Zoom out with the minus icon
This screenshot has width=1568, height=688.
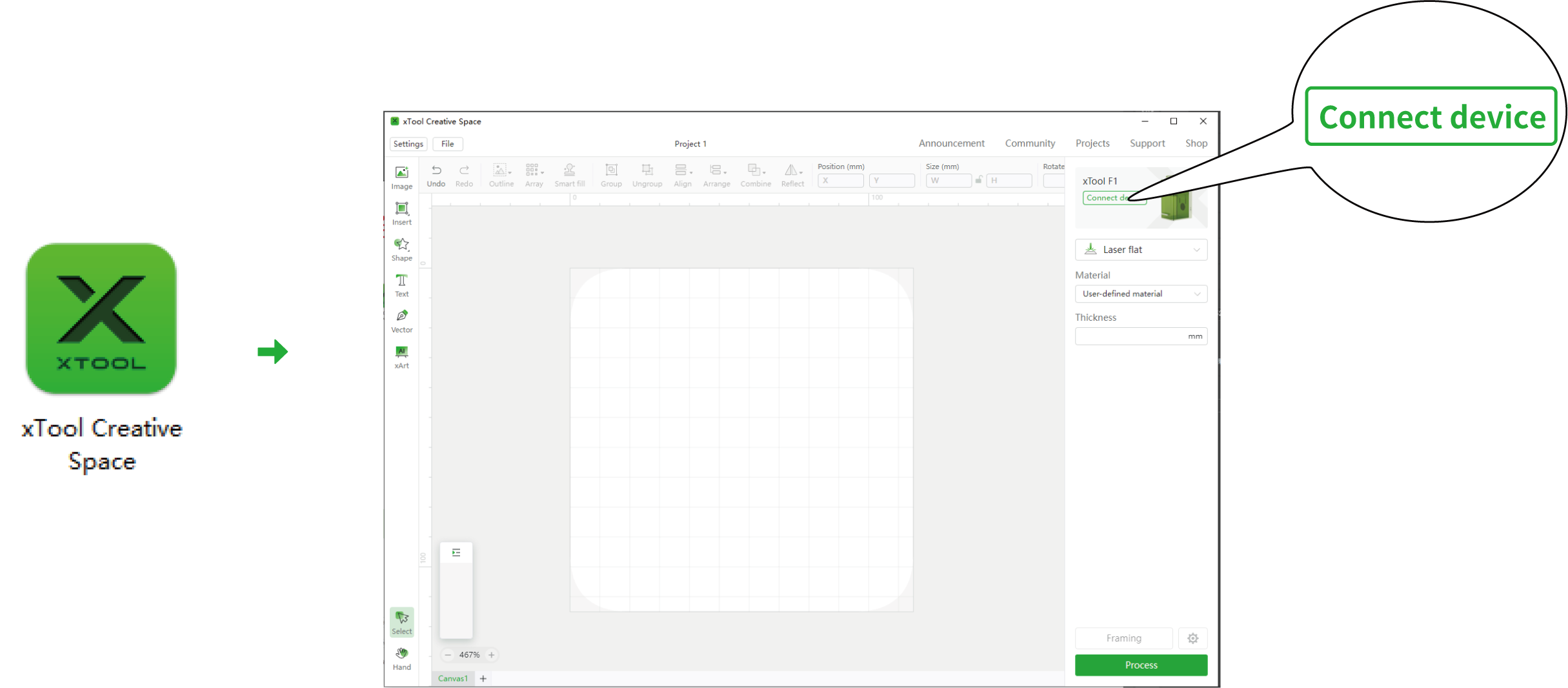coord(448,654)
